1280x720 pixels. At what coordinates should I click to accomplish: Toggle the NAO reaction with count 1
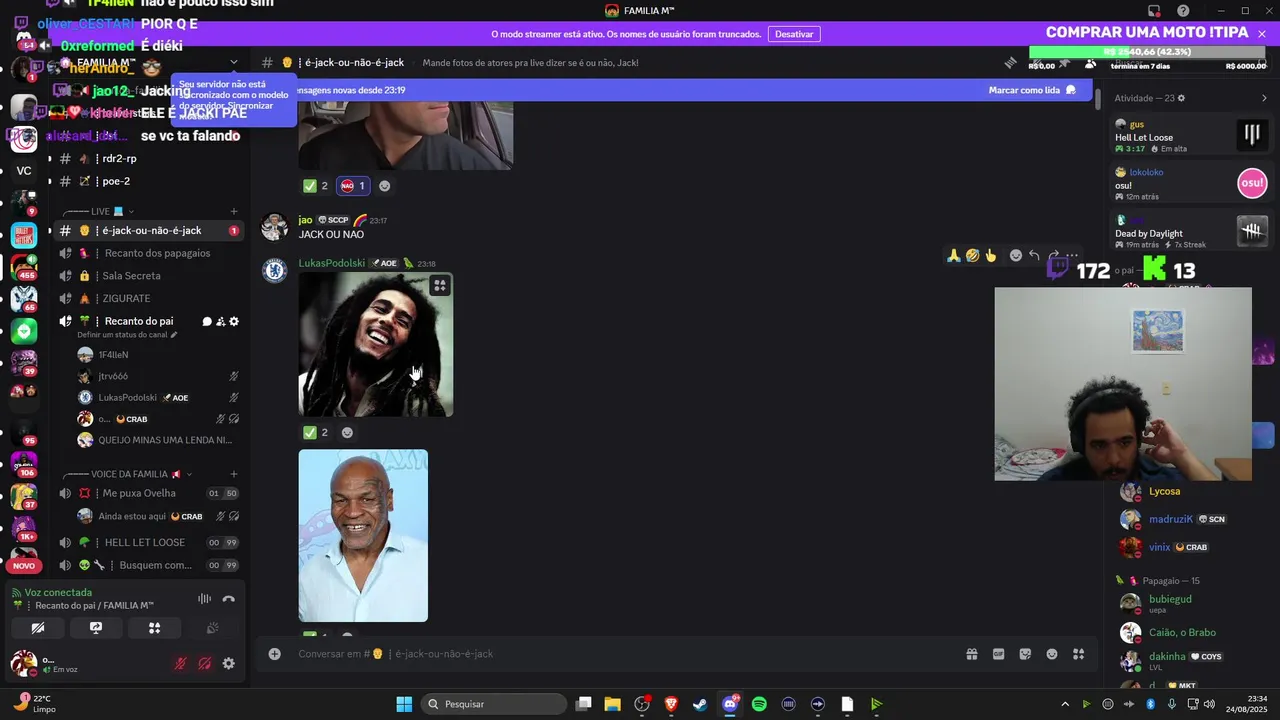coord(353,186)
